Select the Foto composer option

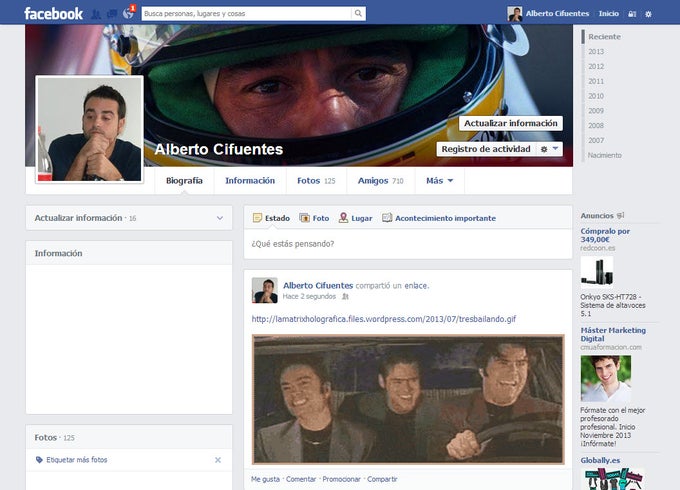(x=314, y=218)
